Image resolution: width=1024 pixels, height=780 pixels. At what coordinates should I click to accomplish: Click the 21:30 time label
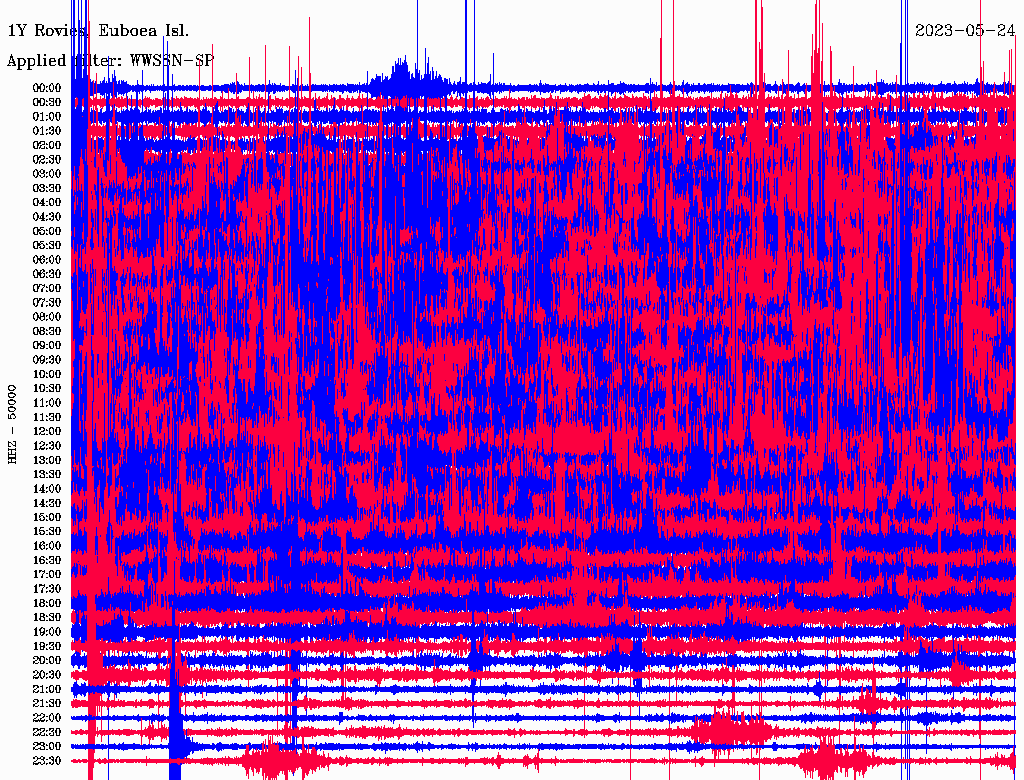[48, 703]
